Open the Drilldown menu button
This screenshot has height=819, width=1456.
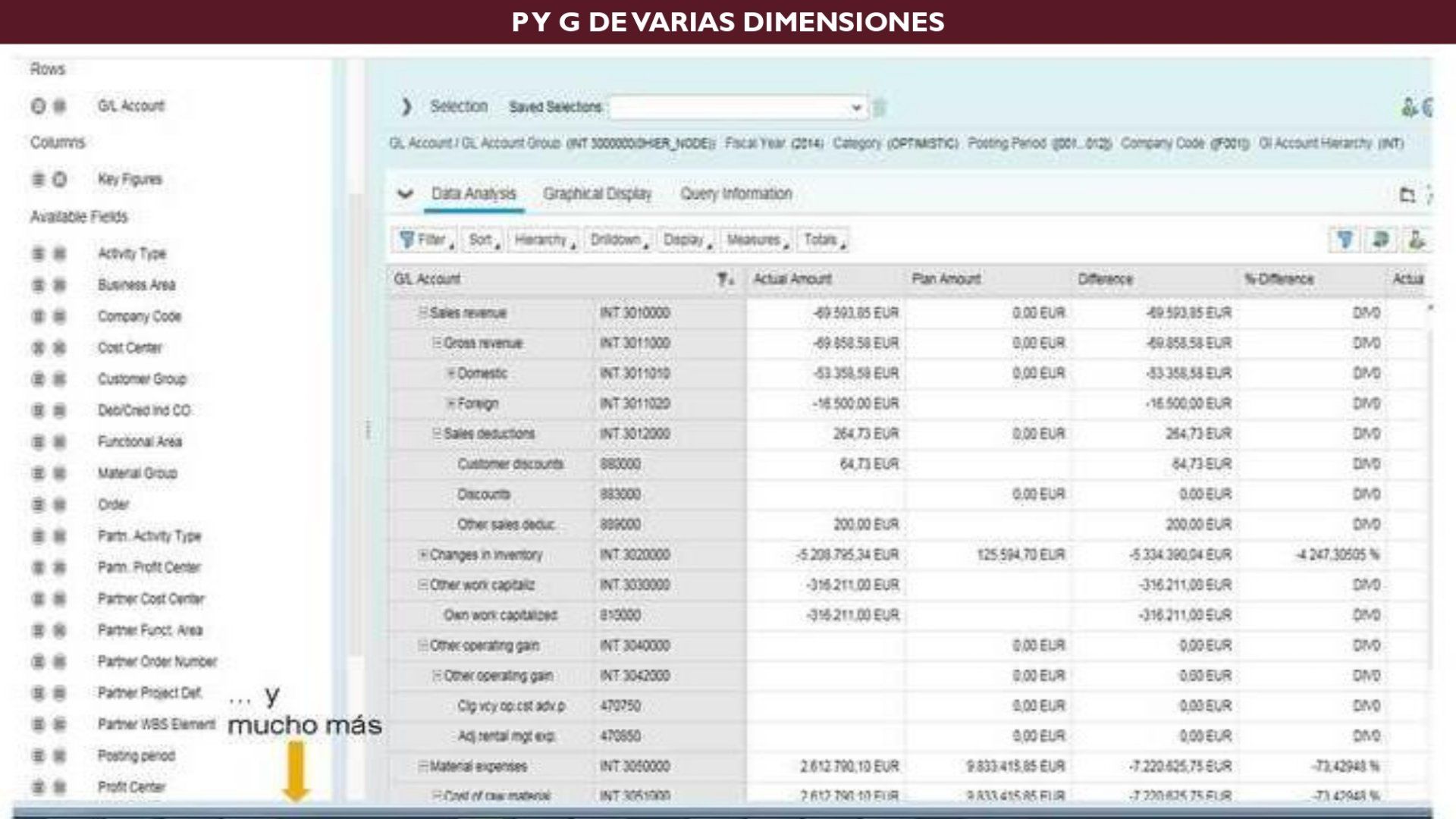pos(618,240)
